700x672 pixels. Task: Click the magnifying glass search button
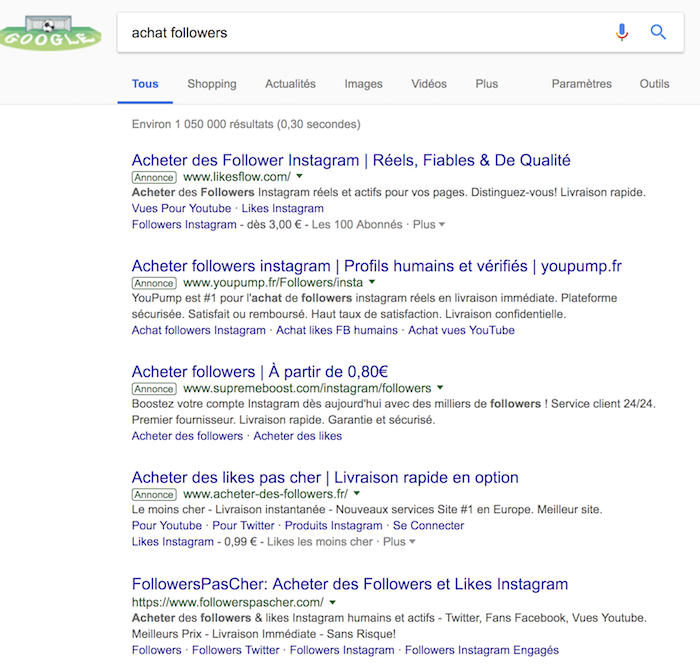[x=658, y=32]
